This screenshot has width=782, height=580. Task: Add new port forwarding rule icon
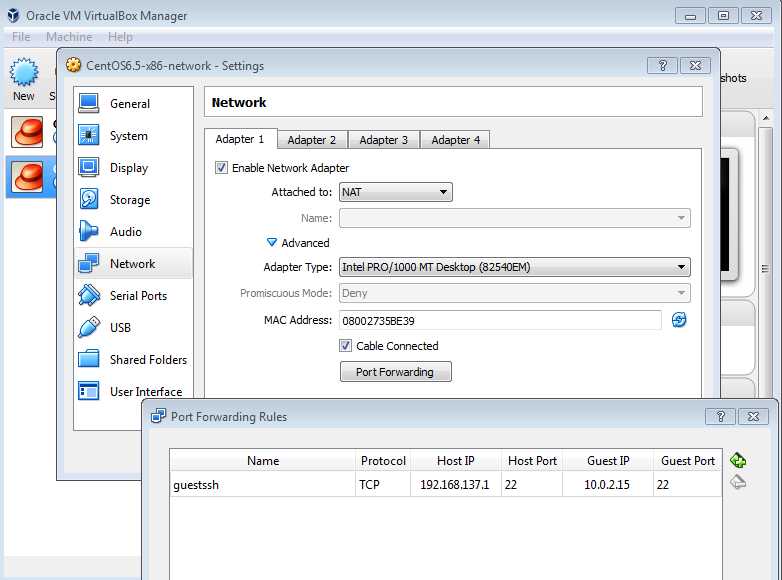(x=738, y=460)
